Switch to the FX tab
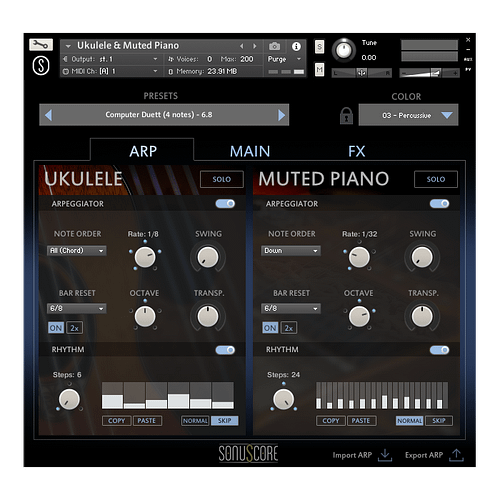Screen dimensions: 500x500 pos(357,151)
